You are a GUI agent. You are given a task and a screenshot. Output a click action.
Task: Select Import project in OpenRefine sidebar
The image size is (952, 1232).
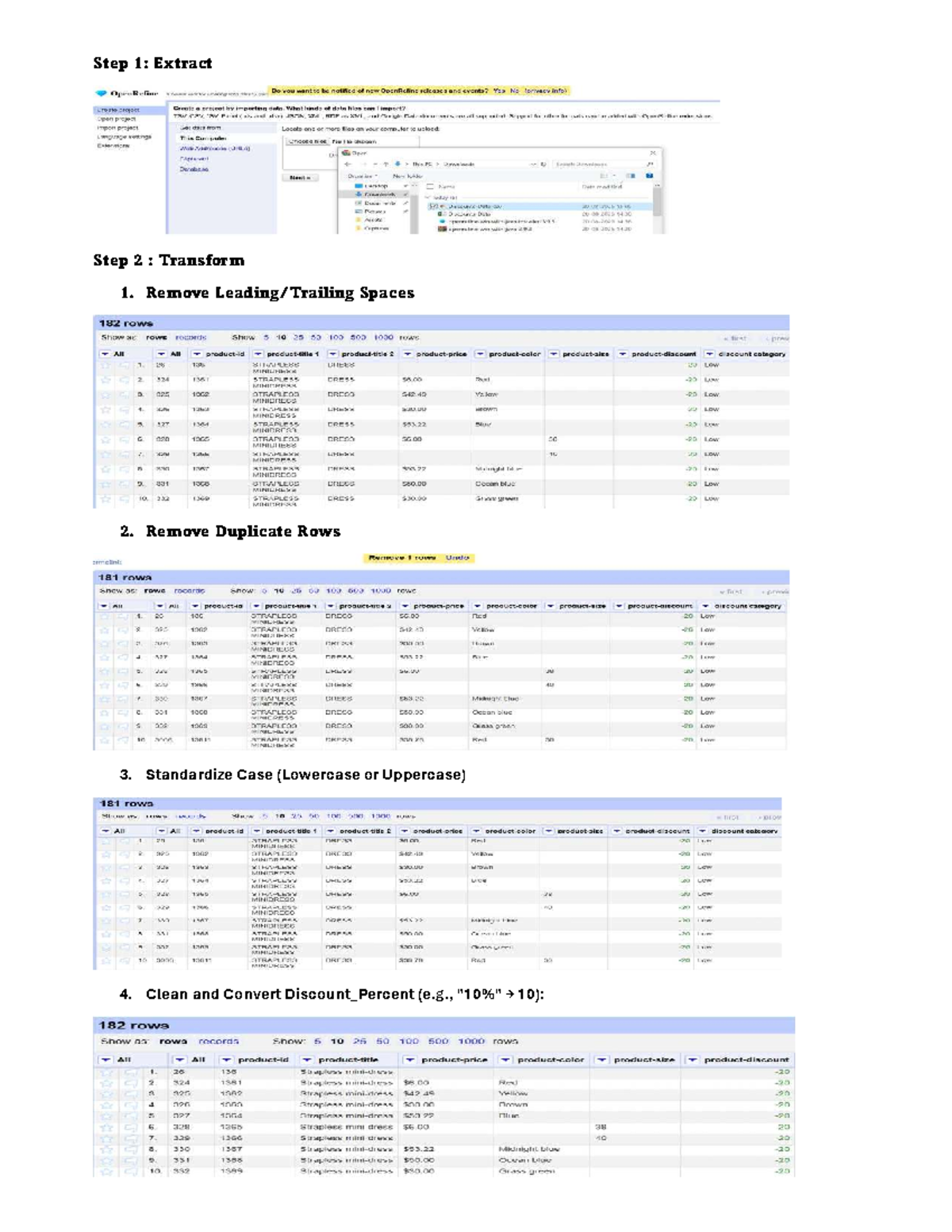[117, 128]
